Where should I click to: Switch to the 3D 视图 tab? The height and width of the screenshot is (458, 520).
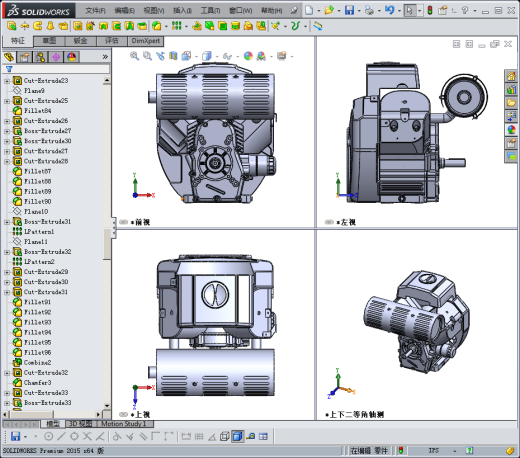(x=80, y=424)
